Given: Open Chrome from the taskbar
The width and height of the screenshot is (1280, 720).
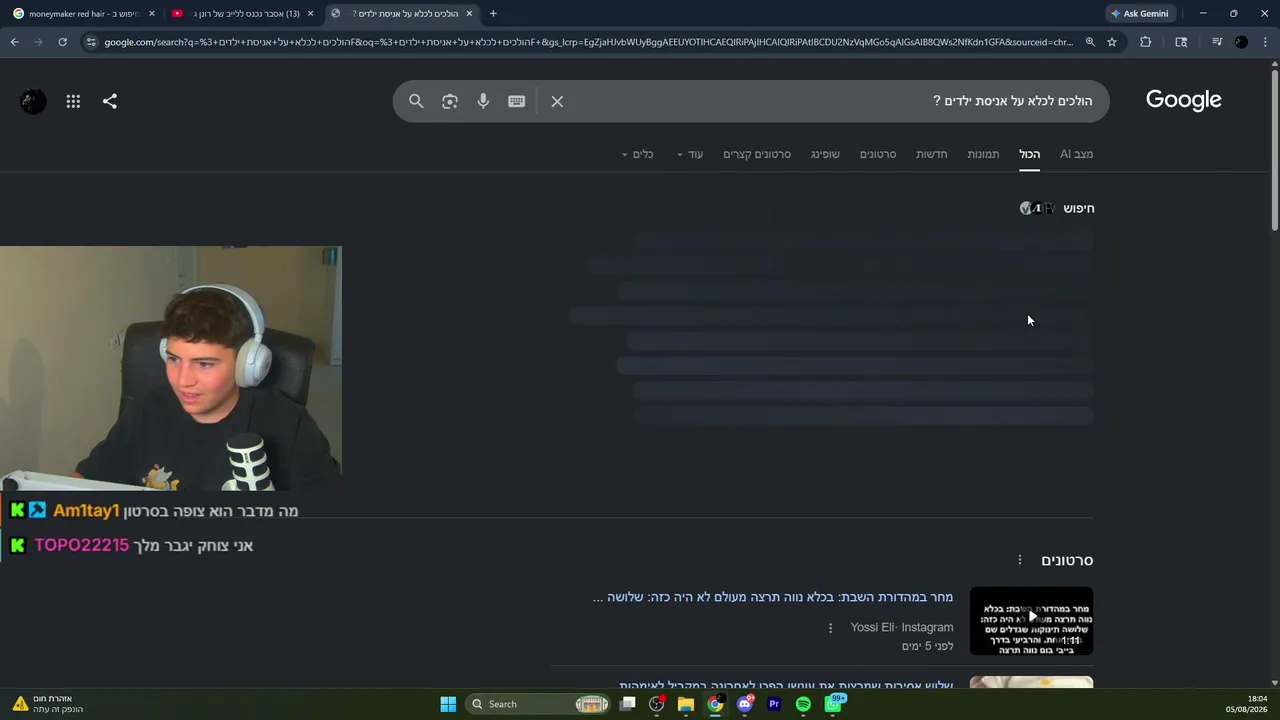Looking at the screenshot, I should (x=715, y=704).
